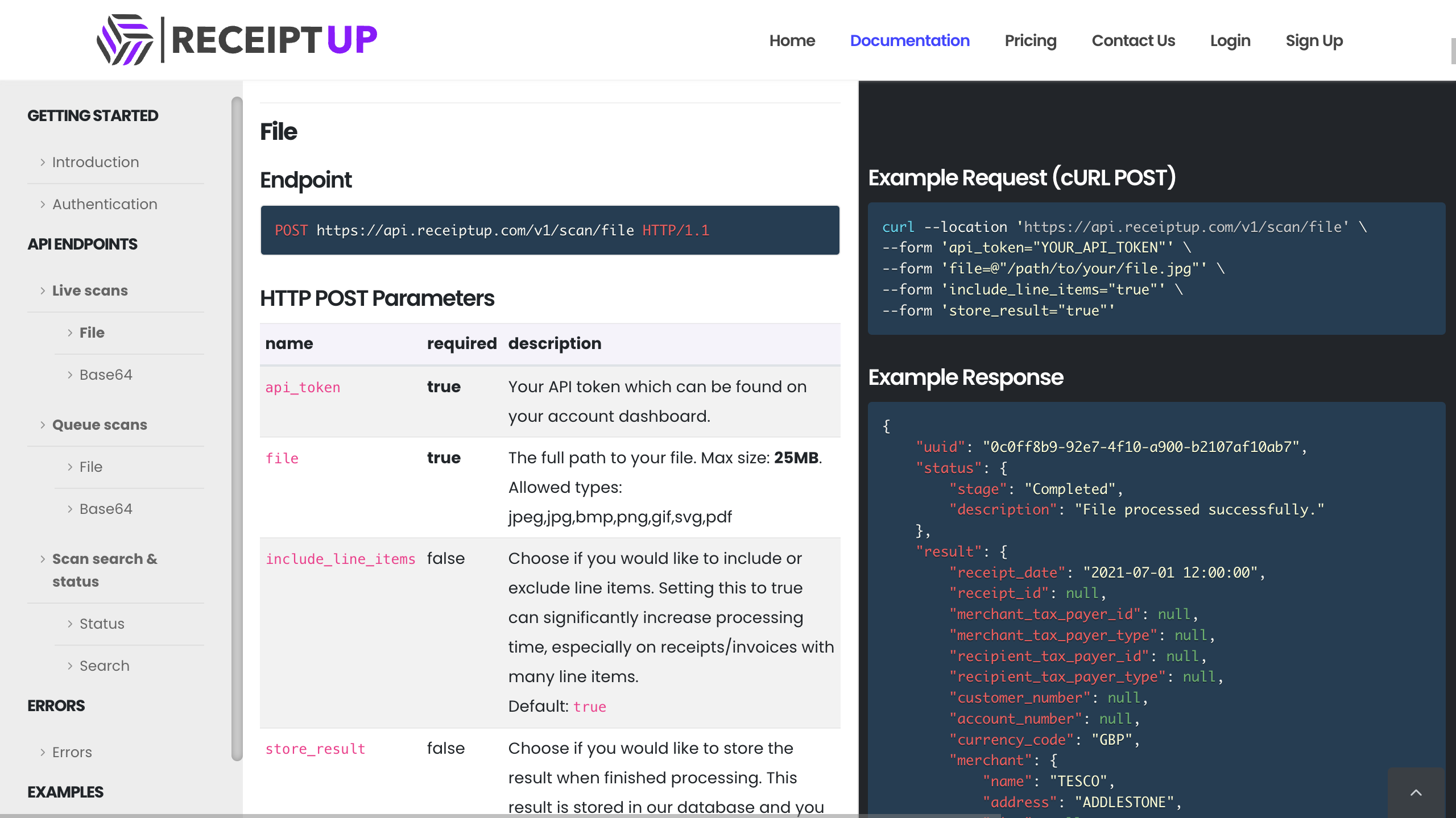Open Contact Us page
The image size is (1456, 818).
click(x=1133, y=41)
